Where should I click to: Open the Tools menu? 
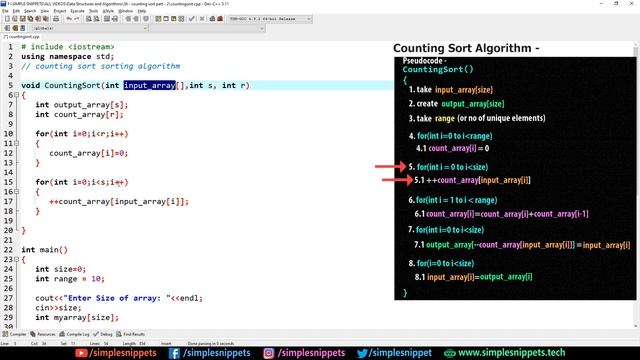(x=93, y=11)
